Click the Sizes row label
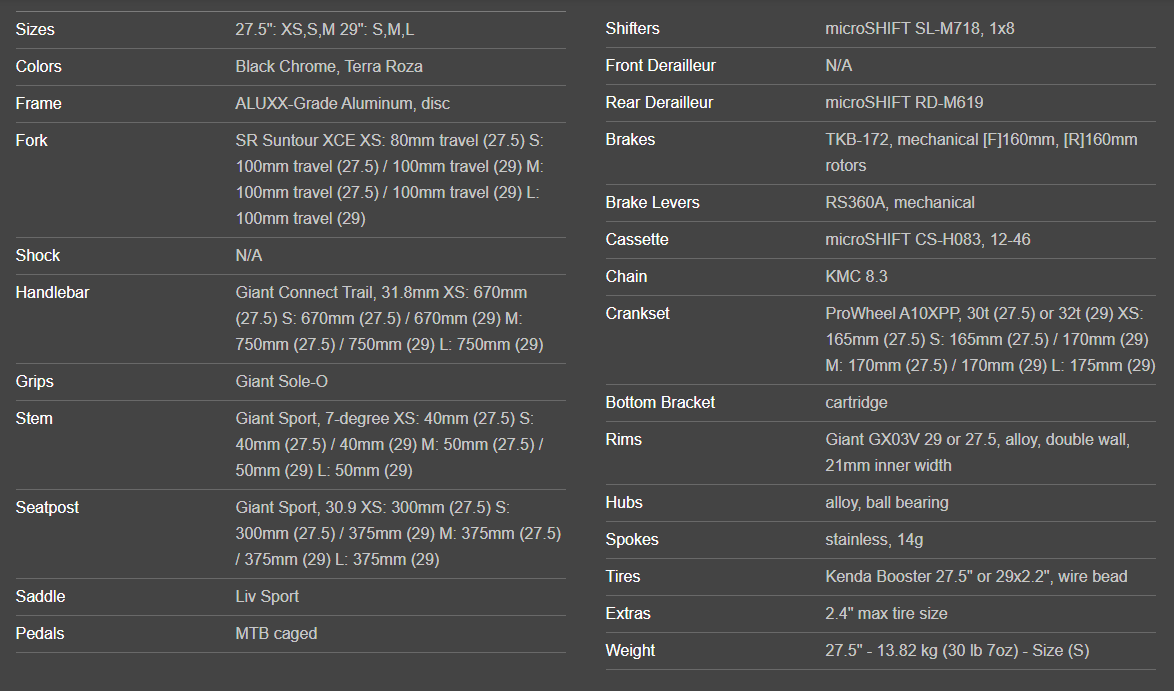Image resolution: width=1174 pixels, height=691 pixels. click(x=35, y=30)
